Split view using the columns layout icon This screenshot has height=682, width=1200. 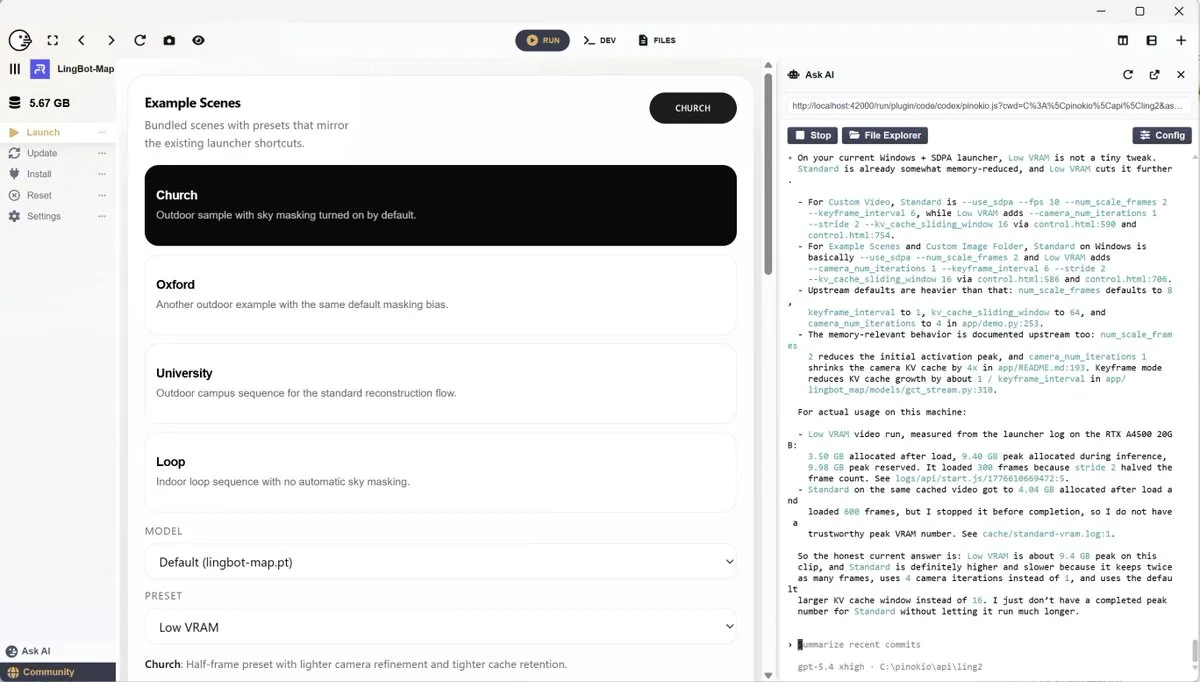[1123, 40]
